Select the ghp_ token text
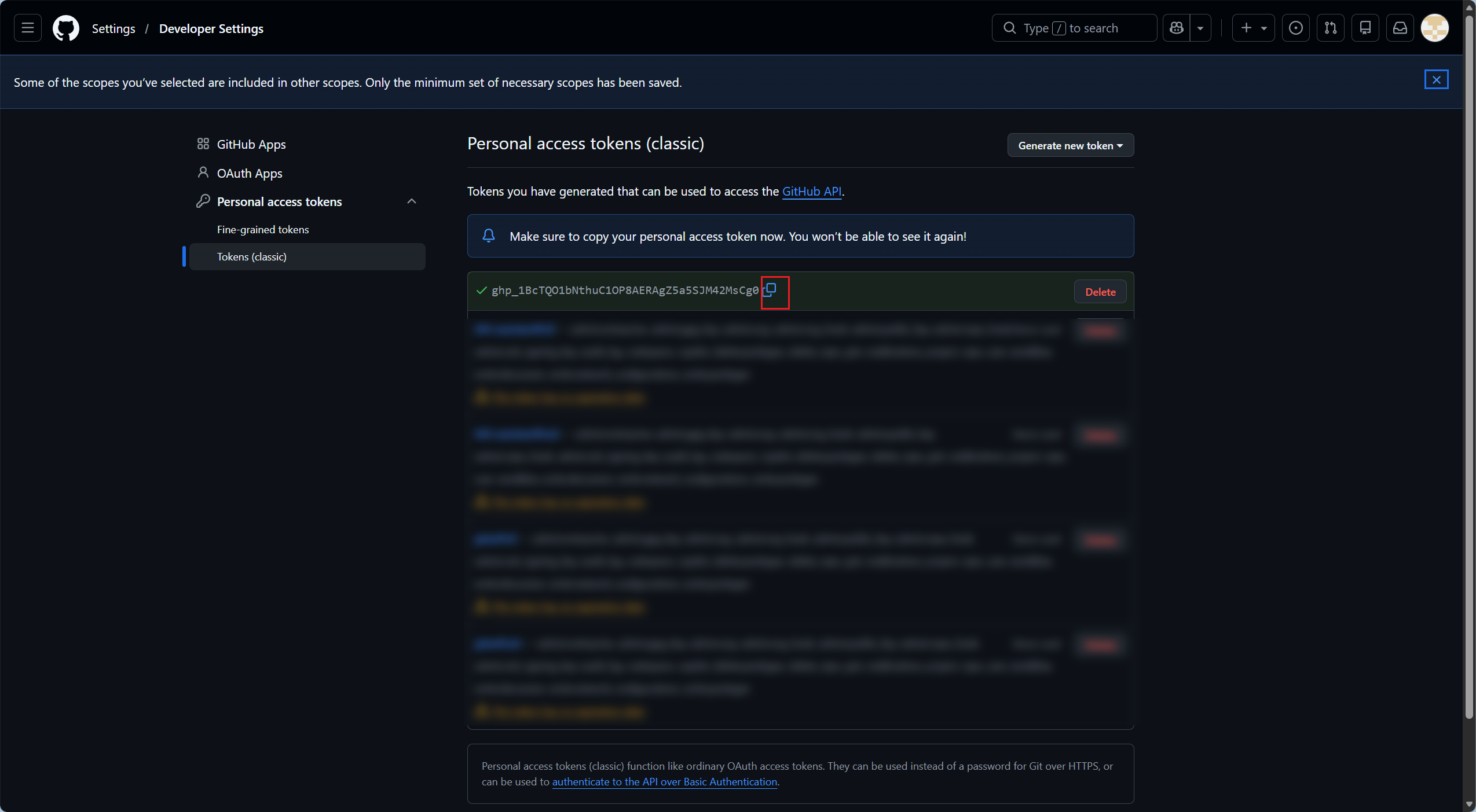This screenshot has width=1476, height=812. tap(625, 290)
